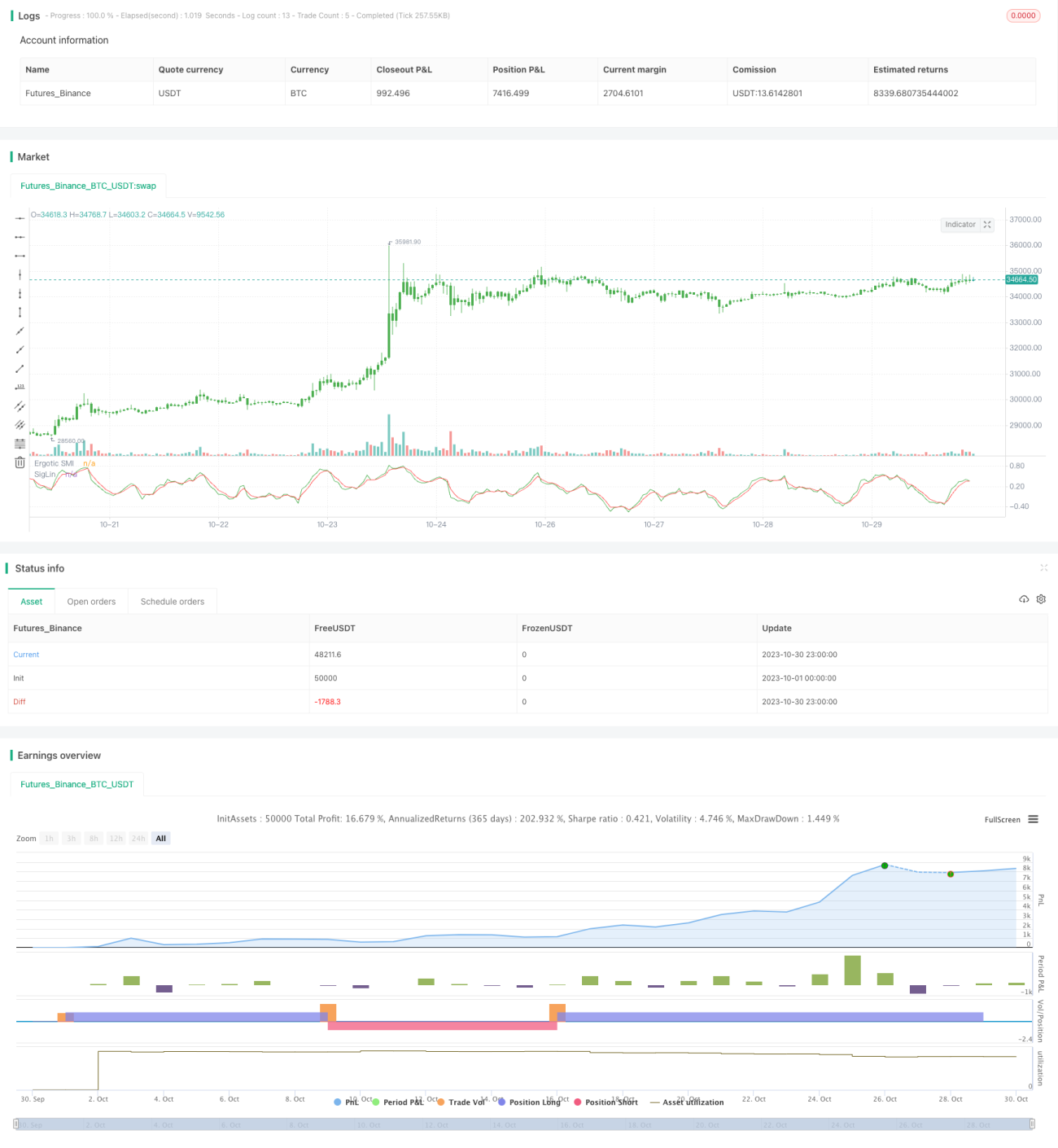Select the horizontal segment drawing tool

(x=20, y=256)
